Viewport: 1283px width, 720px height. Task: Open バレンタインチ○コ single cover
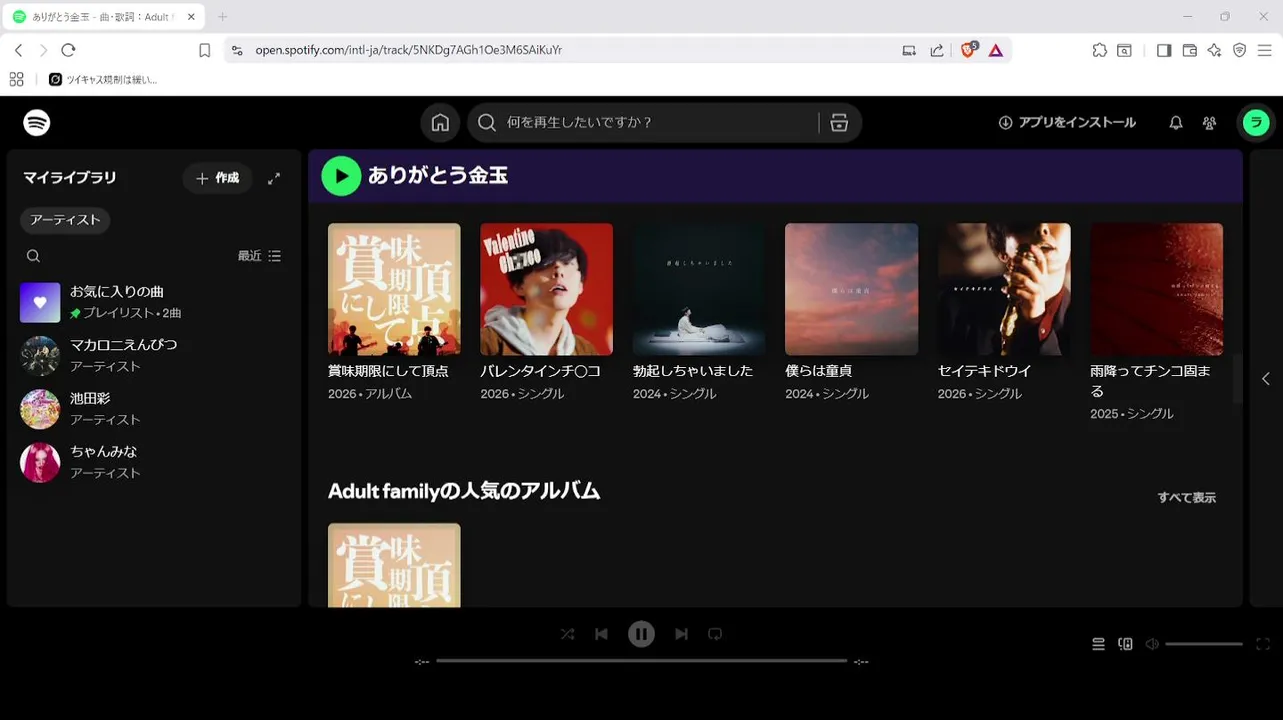coord(547,289)
